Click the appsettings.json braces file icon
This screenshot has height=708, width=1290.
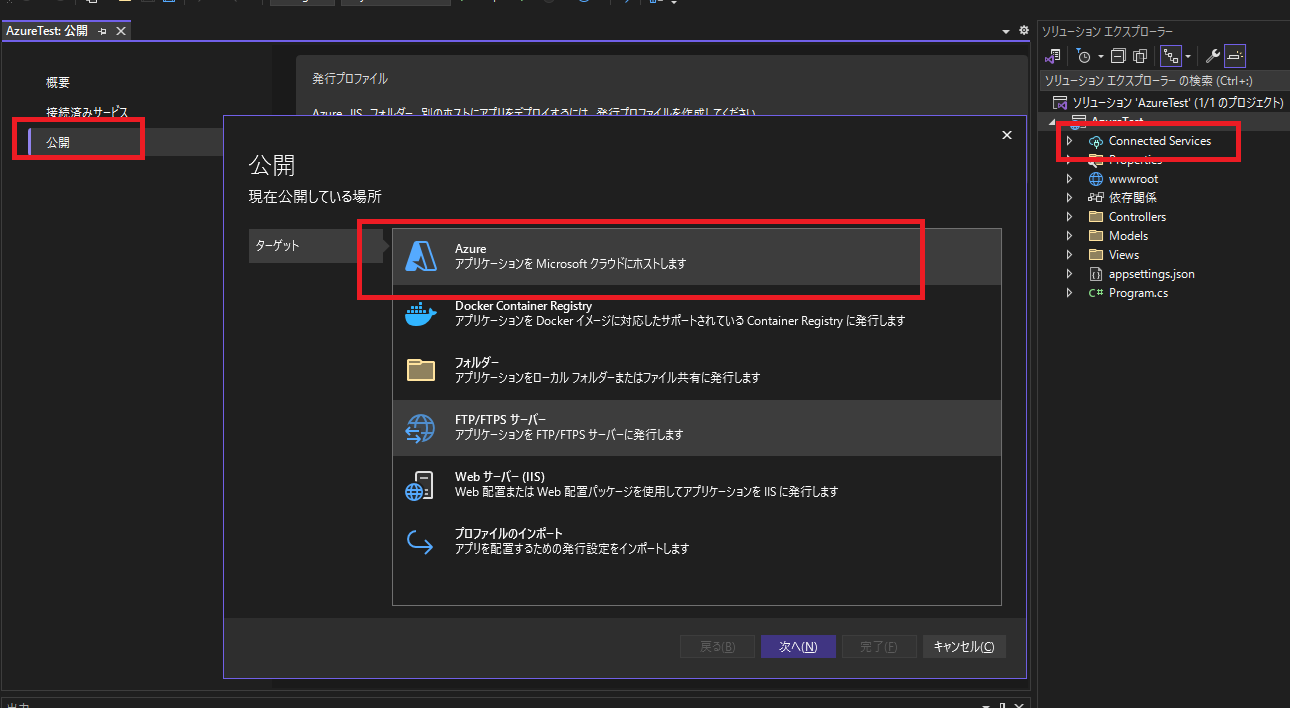1096,274
